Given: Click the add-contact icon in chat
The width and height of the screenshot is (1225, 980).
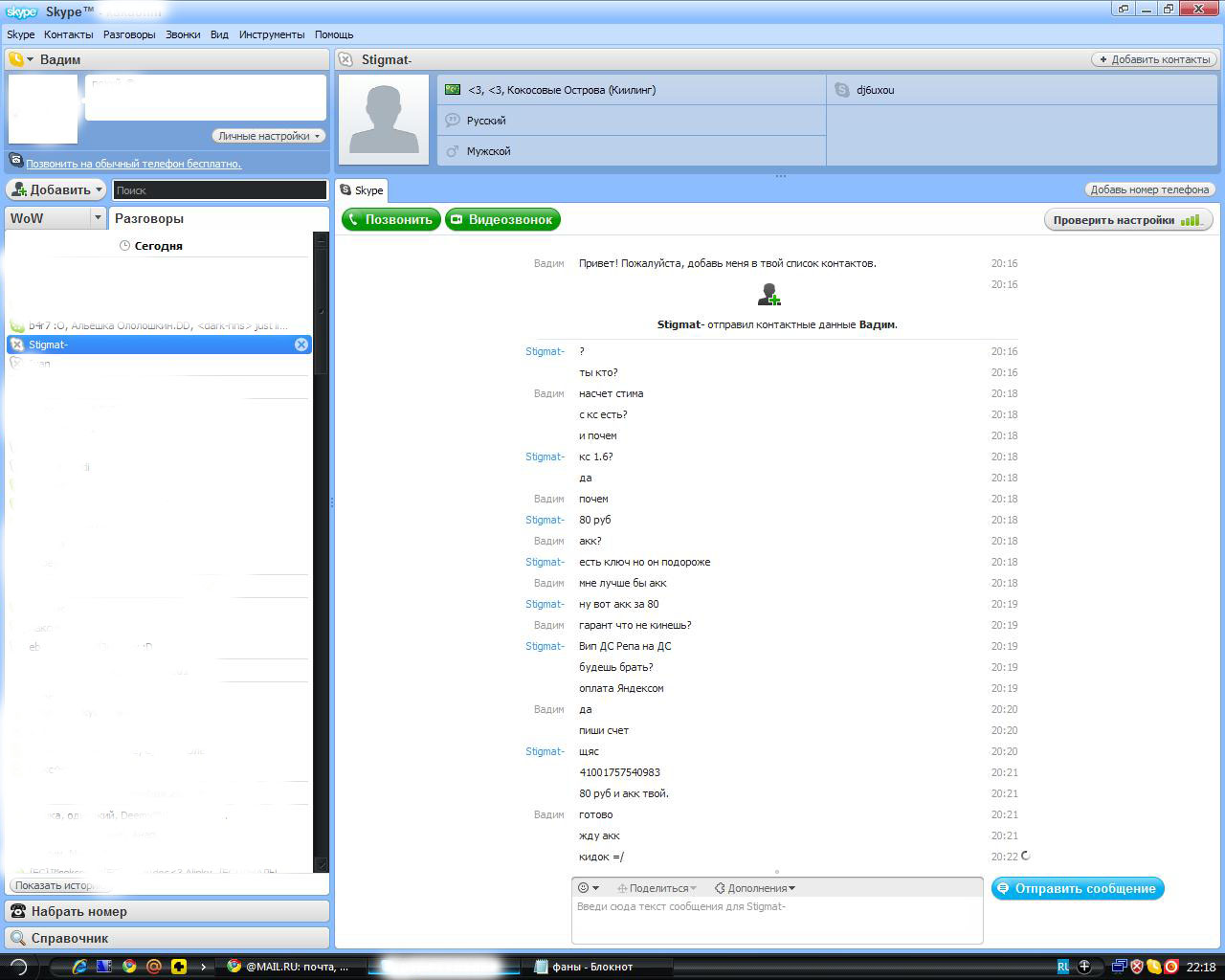Looking at the screenshot, I should (769, 294).
